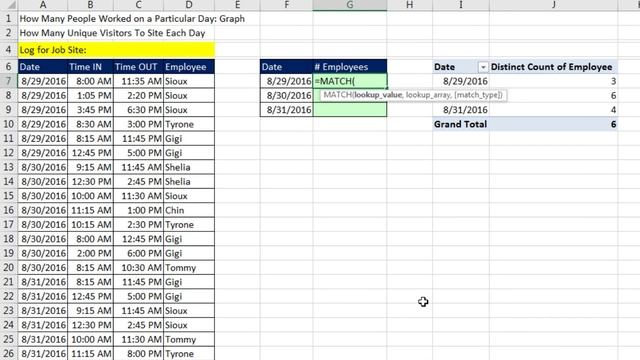Select cell C16 '1:00 PM'
Viewport: 640px width, 360px height.
(x=138, y=210)
